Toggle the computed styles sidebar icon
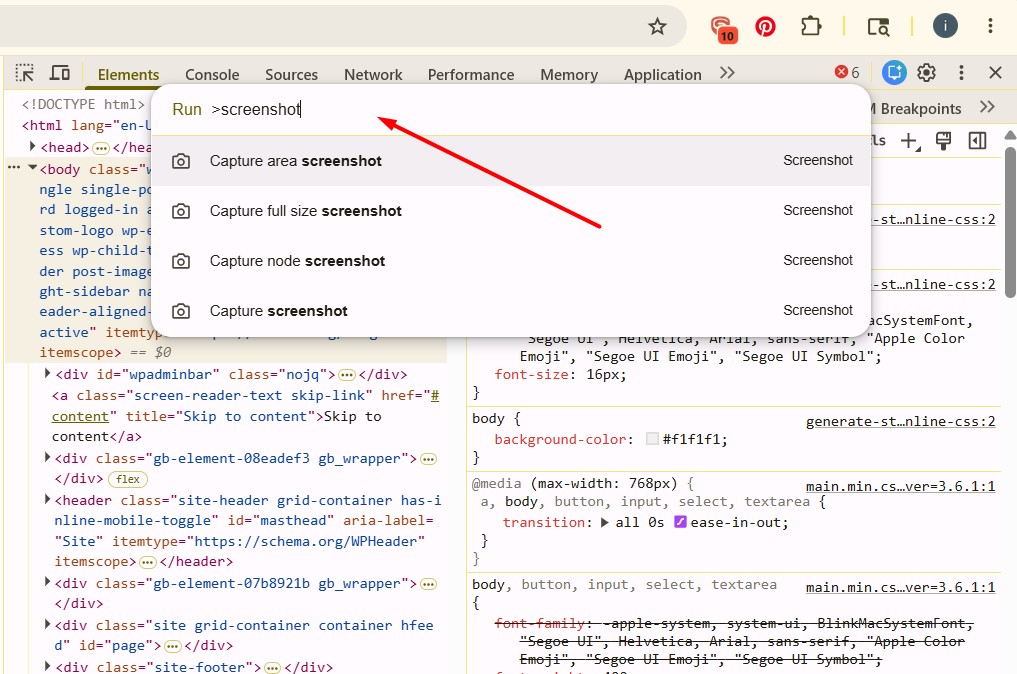This screenshot has width=1017, height=674. point(977,141)
